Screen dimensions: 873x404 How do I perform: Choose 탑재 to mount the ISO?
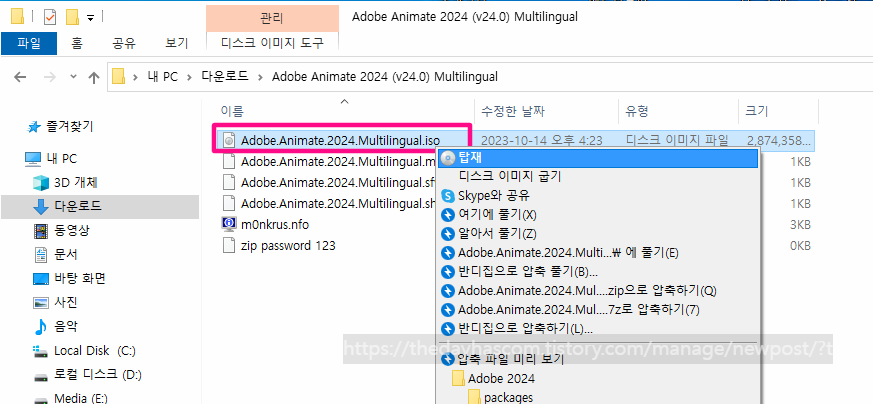point(599,158)
